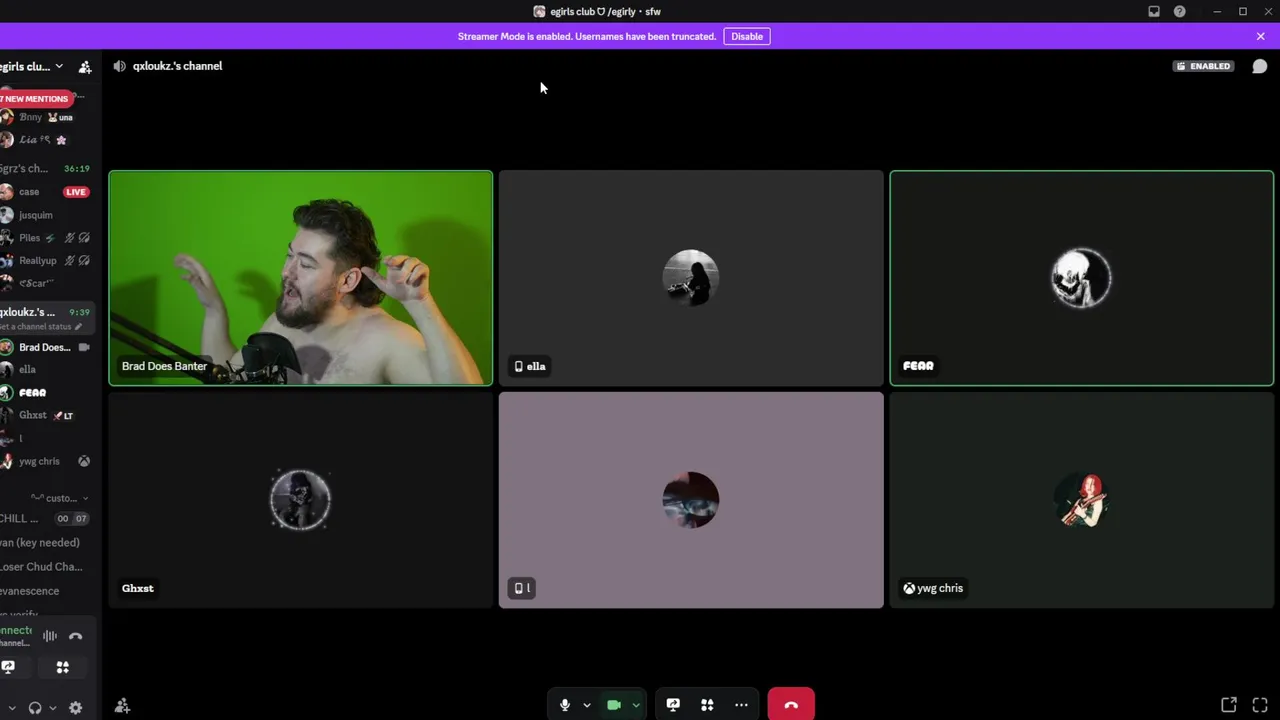Show chat for the voice channel
1280x720 pixels.
click(1259, 66)
